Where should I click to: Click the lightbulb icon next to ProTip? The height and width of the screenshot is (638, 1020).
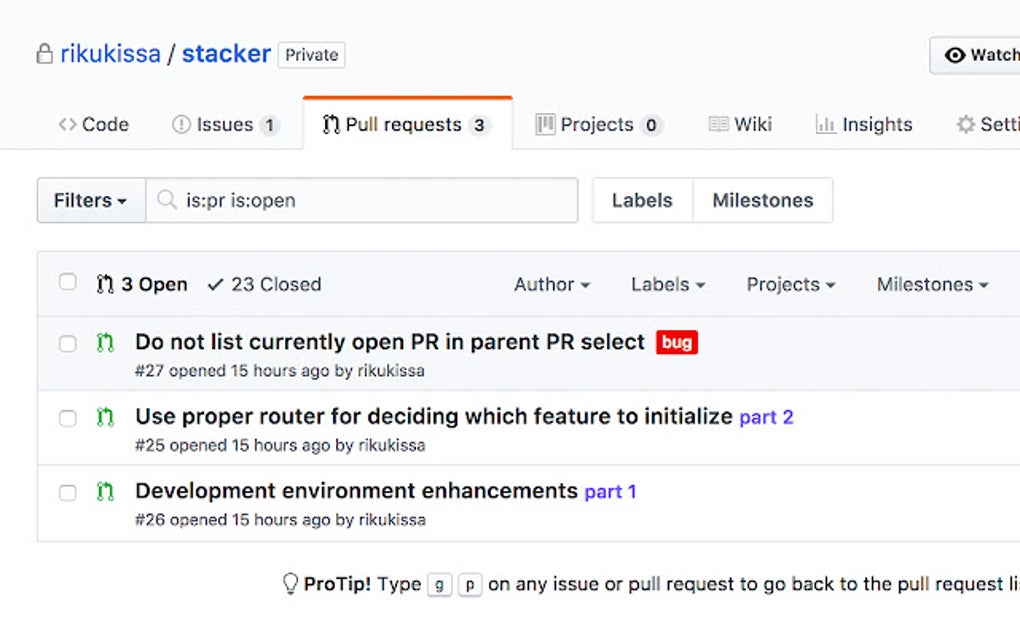point(289,584)
